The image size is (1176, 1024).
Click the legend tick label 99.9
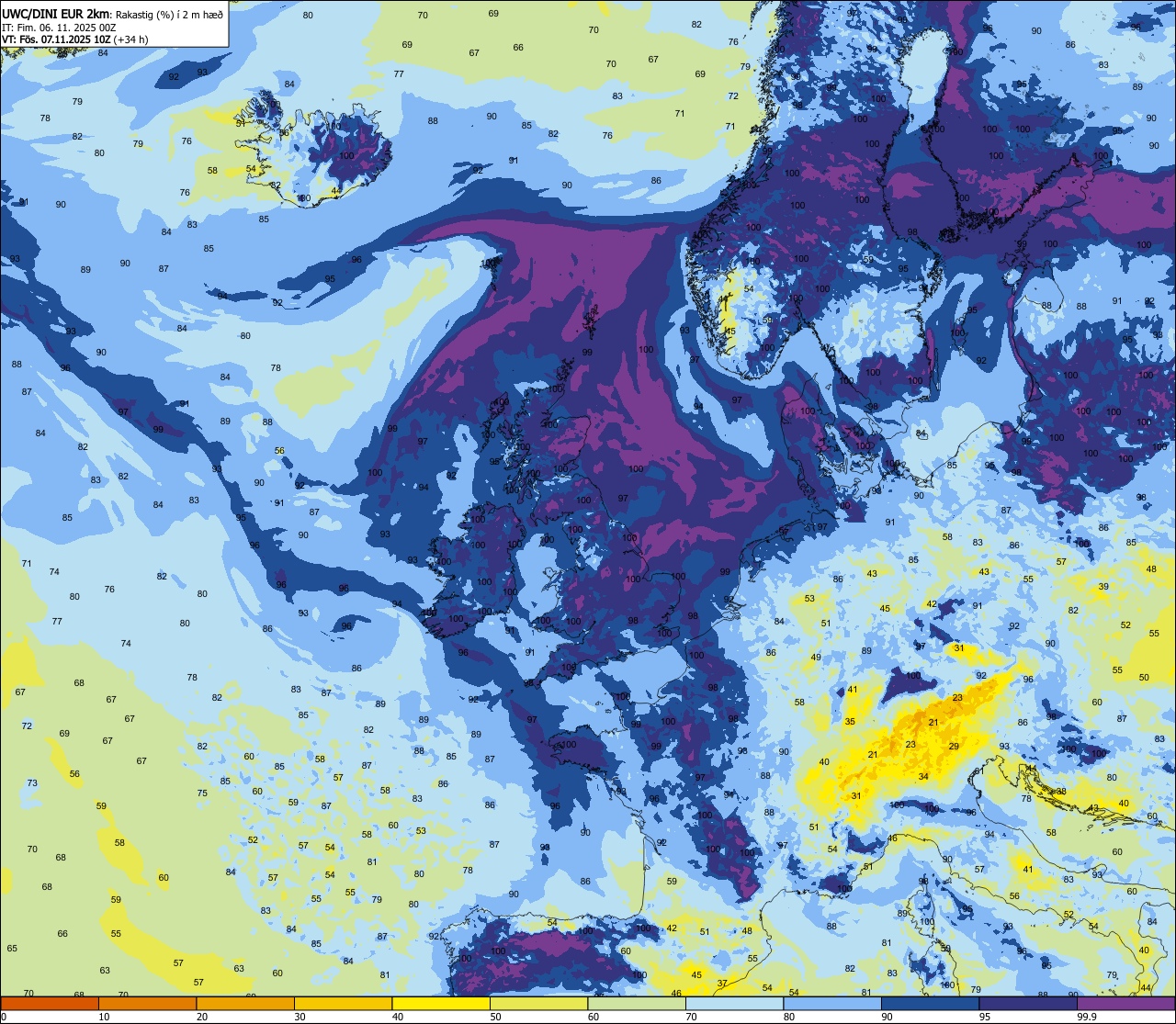pyautogui.click(x=1088, y=1017)
